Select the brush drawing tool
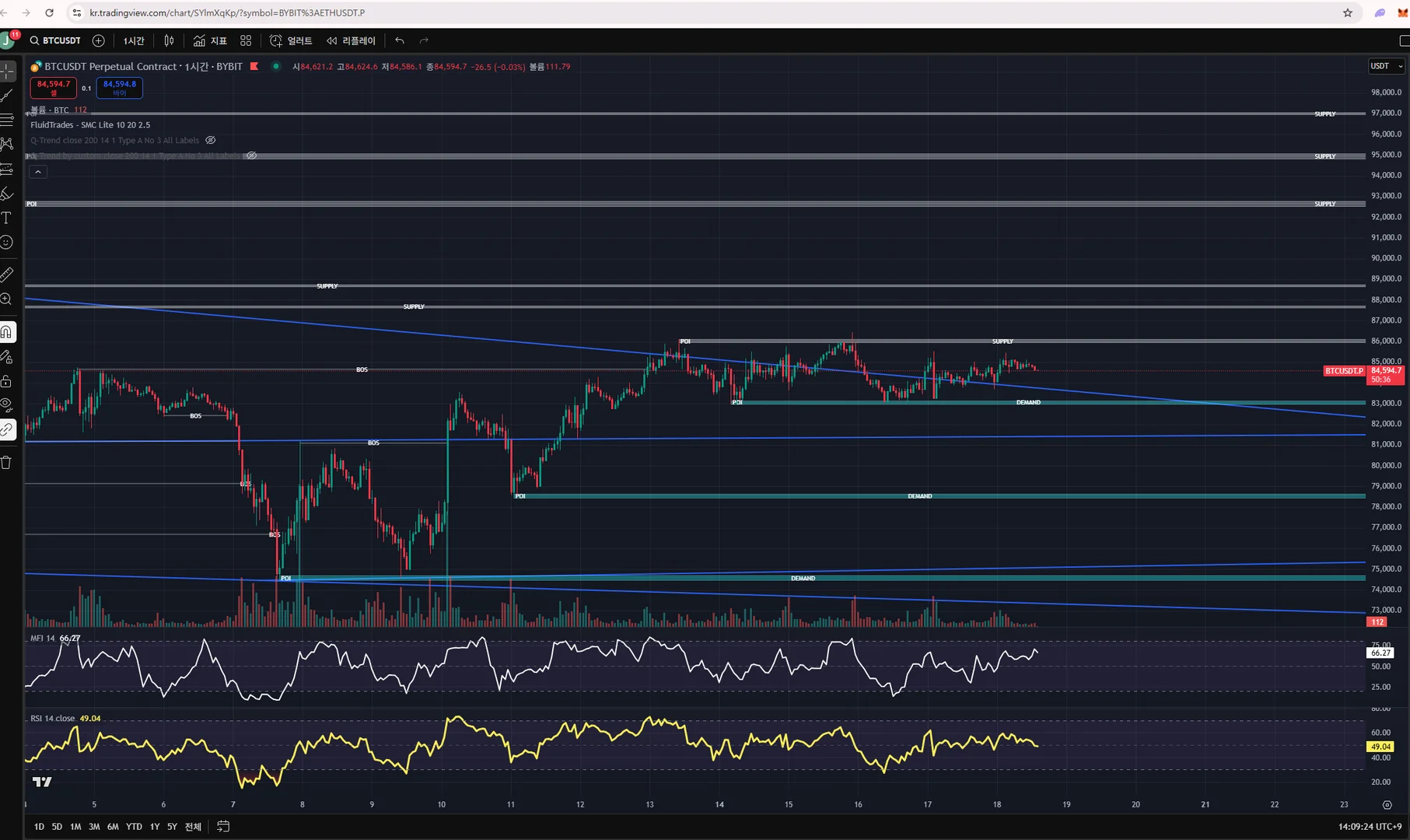 pos(7,194)
